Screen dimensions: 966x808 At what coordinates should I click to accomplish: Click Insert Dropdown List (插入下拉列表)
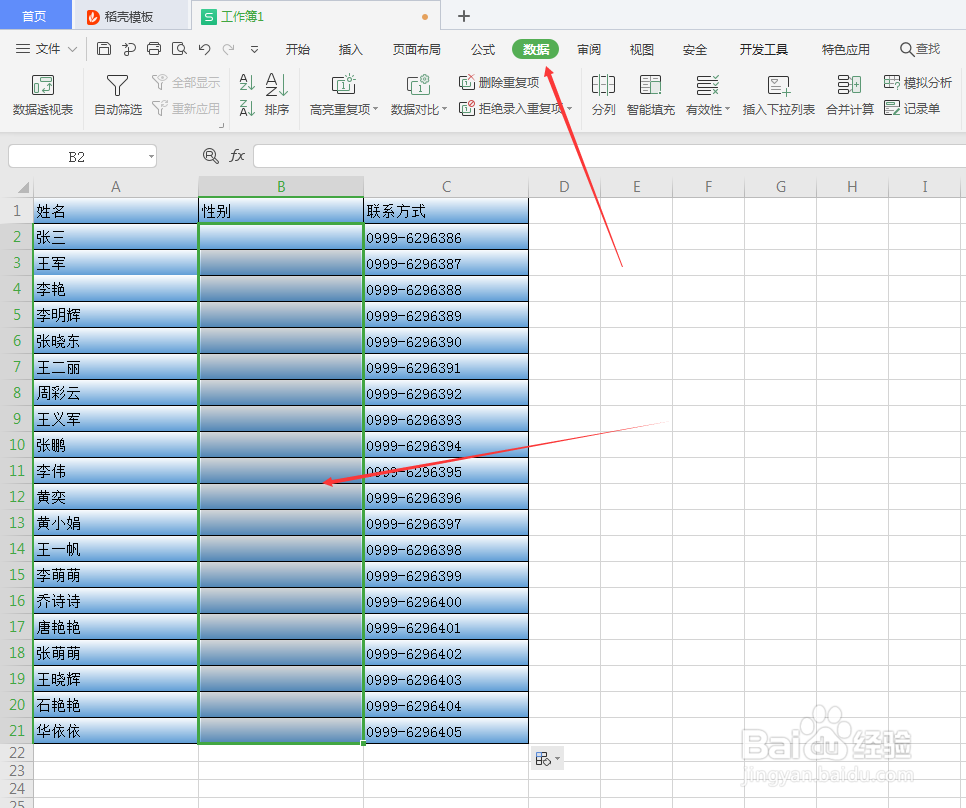click(x=779, y=95)
